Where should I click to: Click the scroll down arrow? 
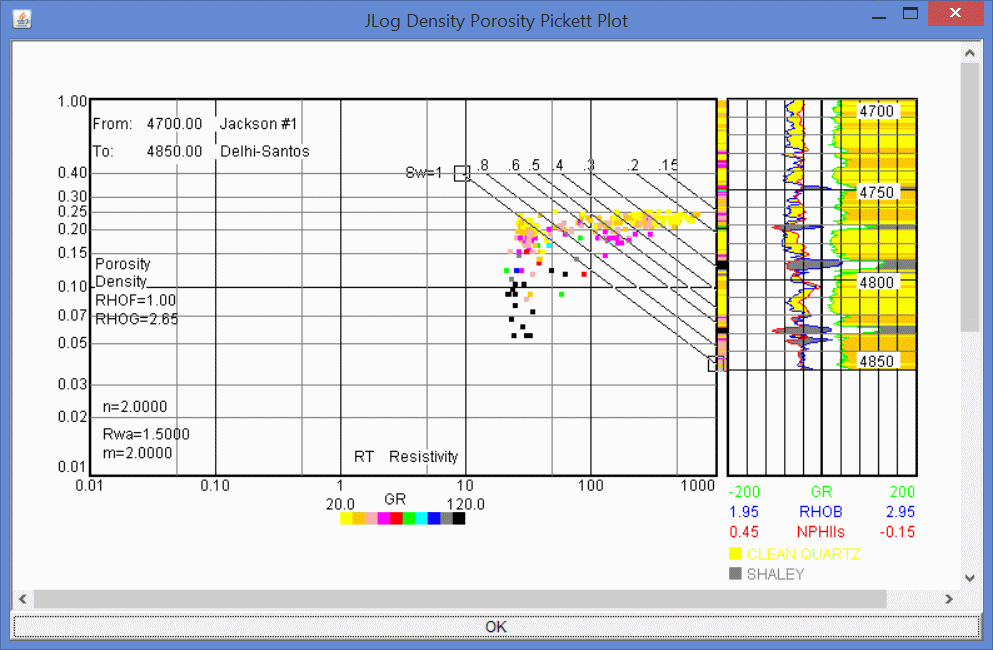click(969, 577)
